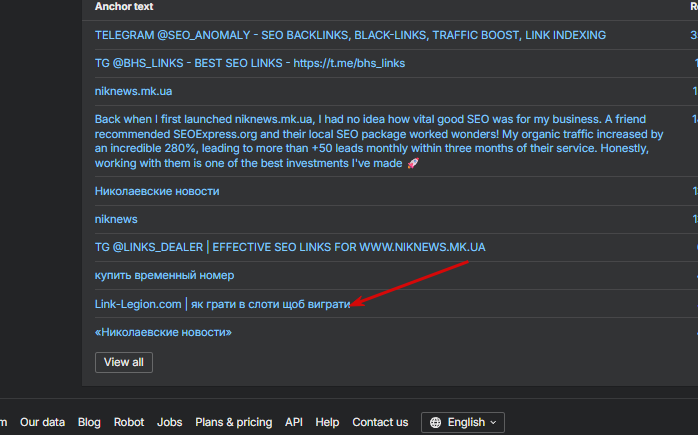
Task: Open the API footer link
Action: click(x=294, y=422)
